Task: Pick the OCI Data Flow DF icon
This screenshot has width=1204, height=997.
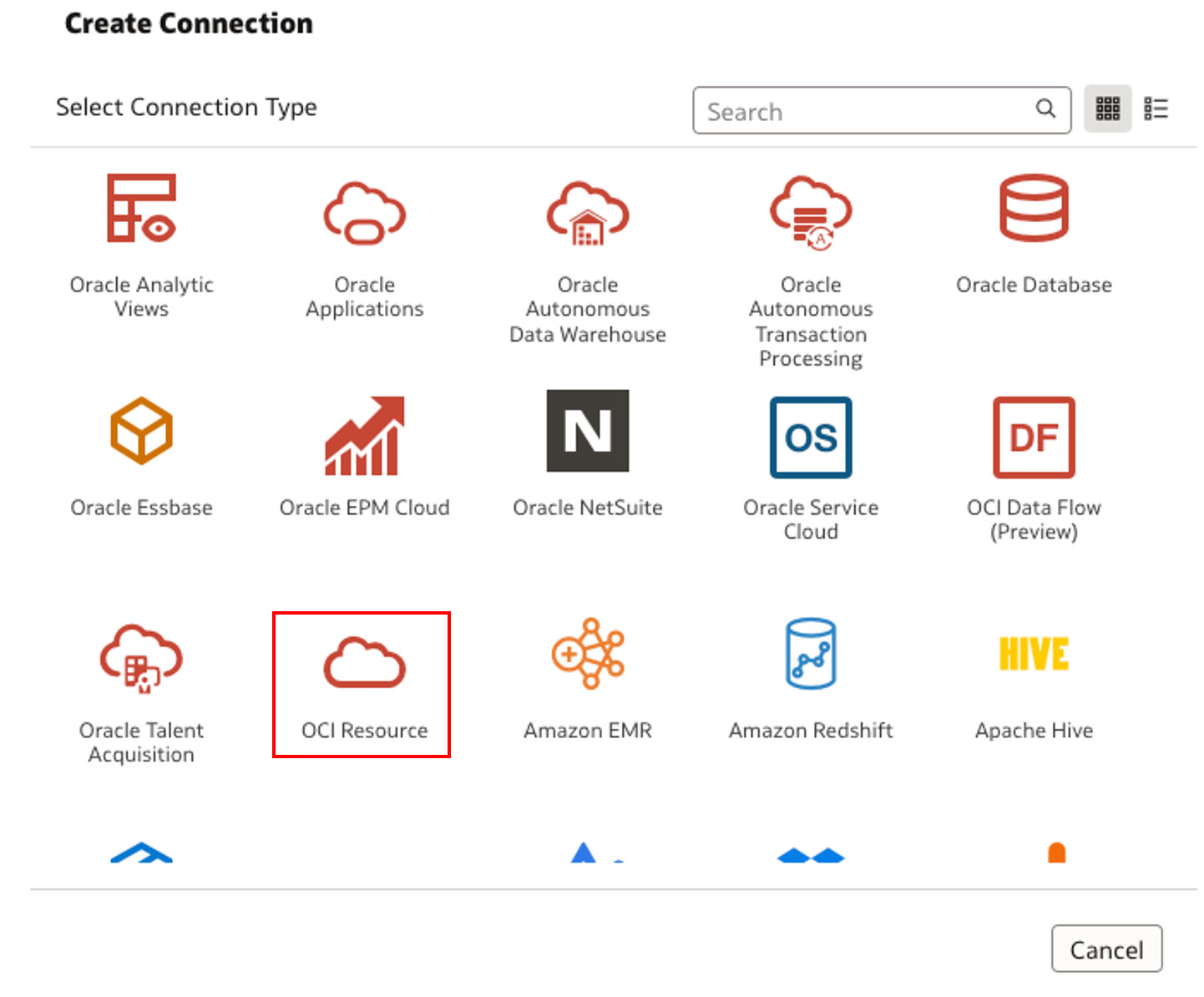Action: (1034, 438)
